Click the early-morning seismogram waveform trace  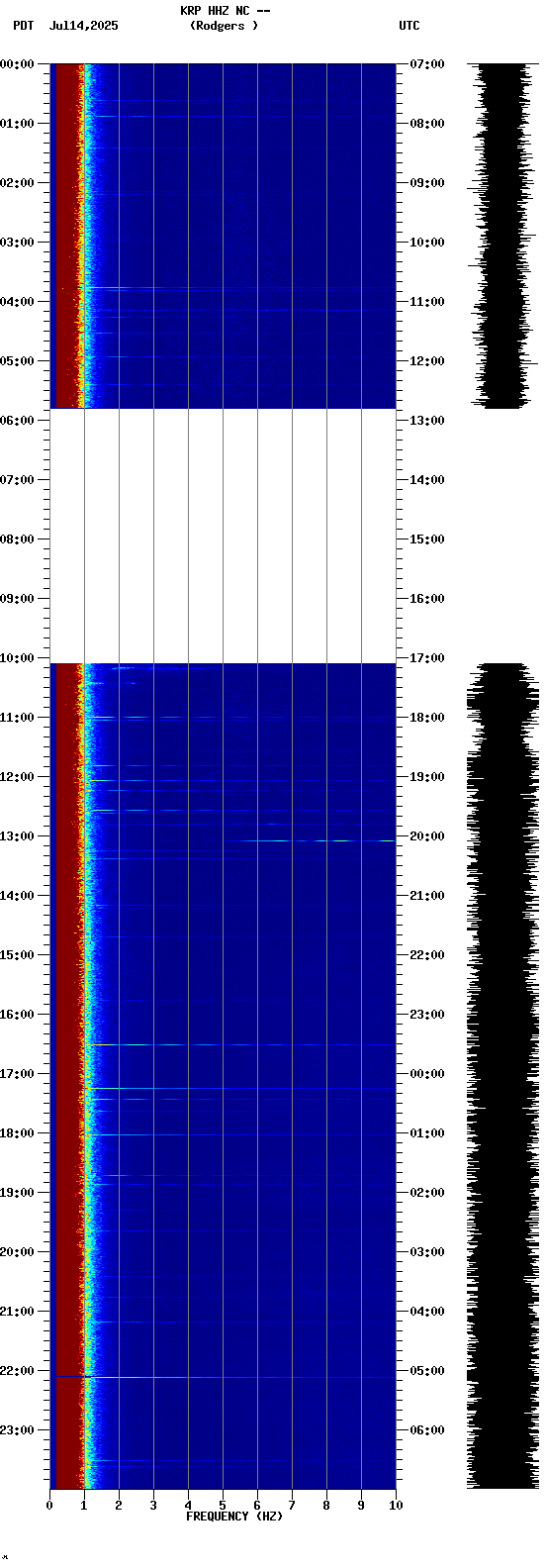coord(504,236)
